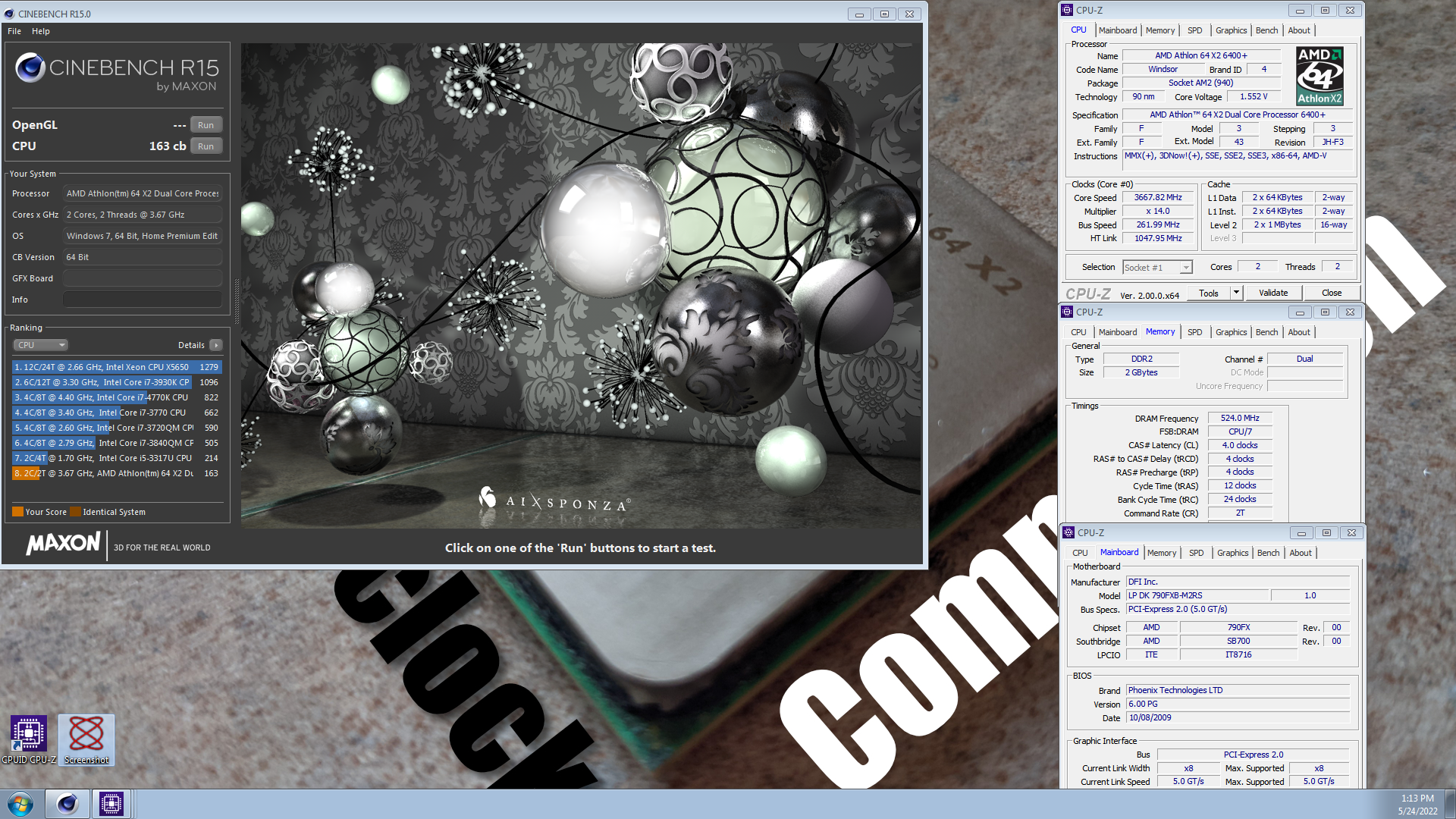
Task: Run the OpenGL benchmark
Action: [206, 125]
